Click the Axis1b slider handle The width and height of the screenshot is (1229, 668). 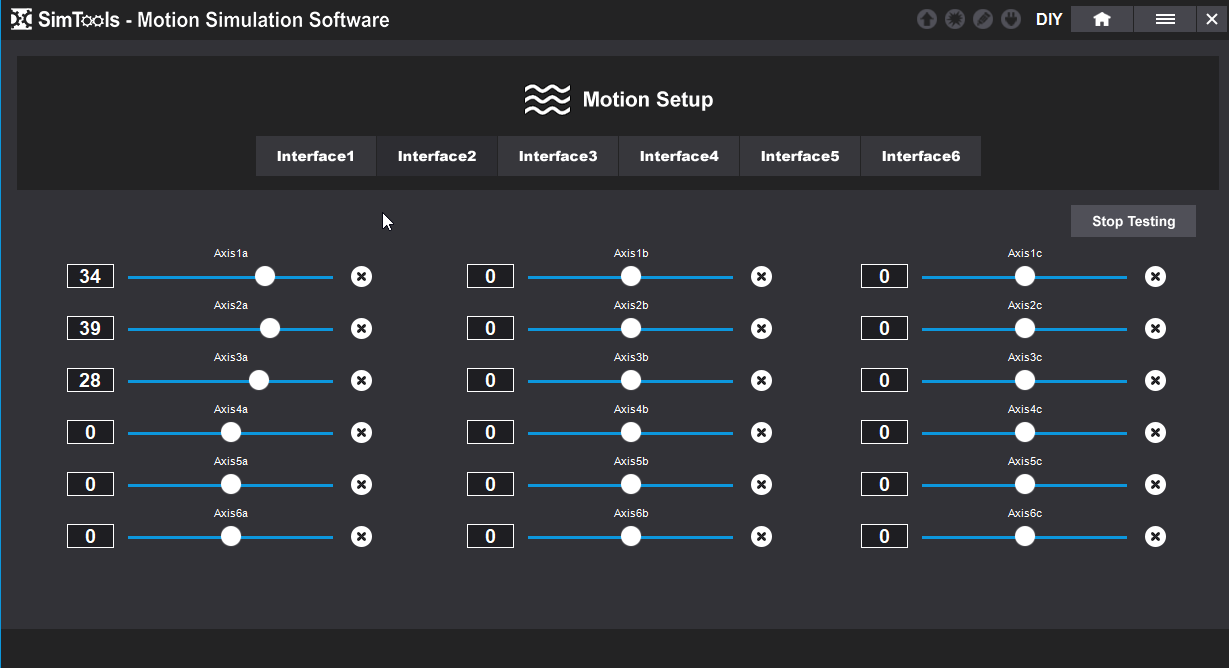[x=631, y=276]
